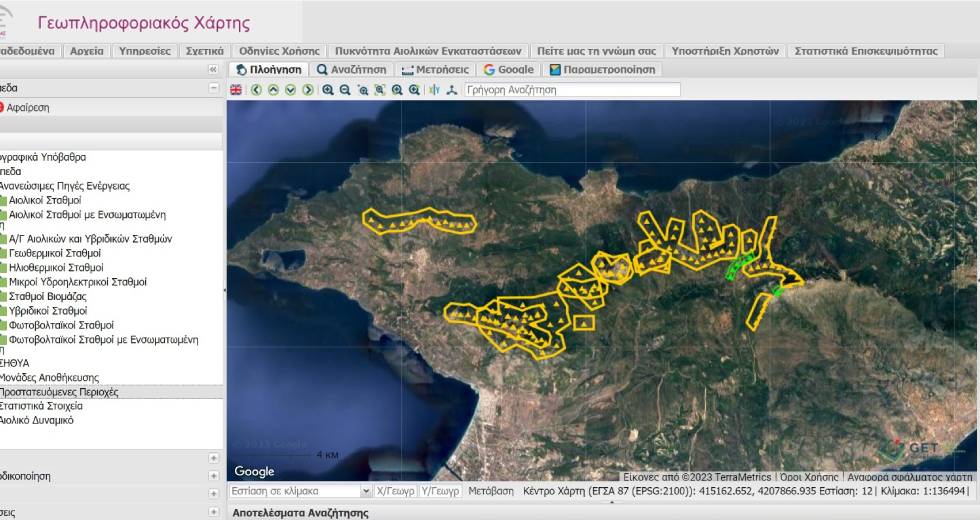Viewport: 980px width, 520px height.
Task: Select the Στατιστικά Στοιχεία row
Action: (x=41, y=406)
